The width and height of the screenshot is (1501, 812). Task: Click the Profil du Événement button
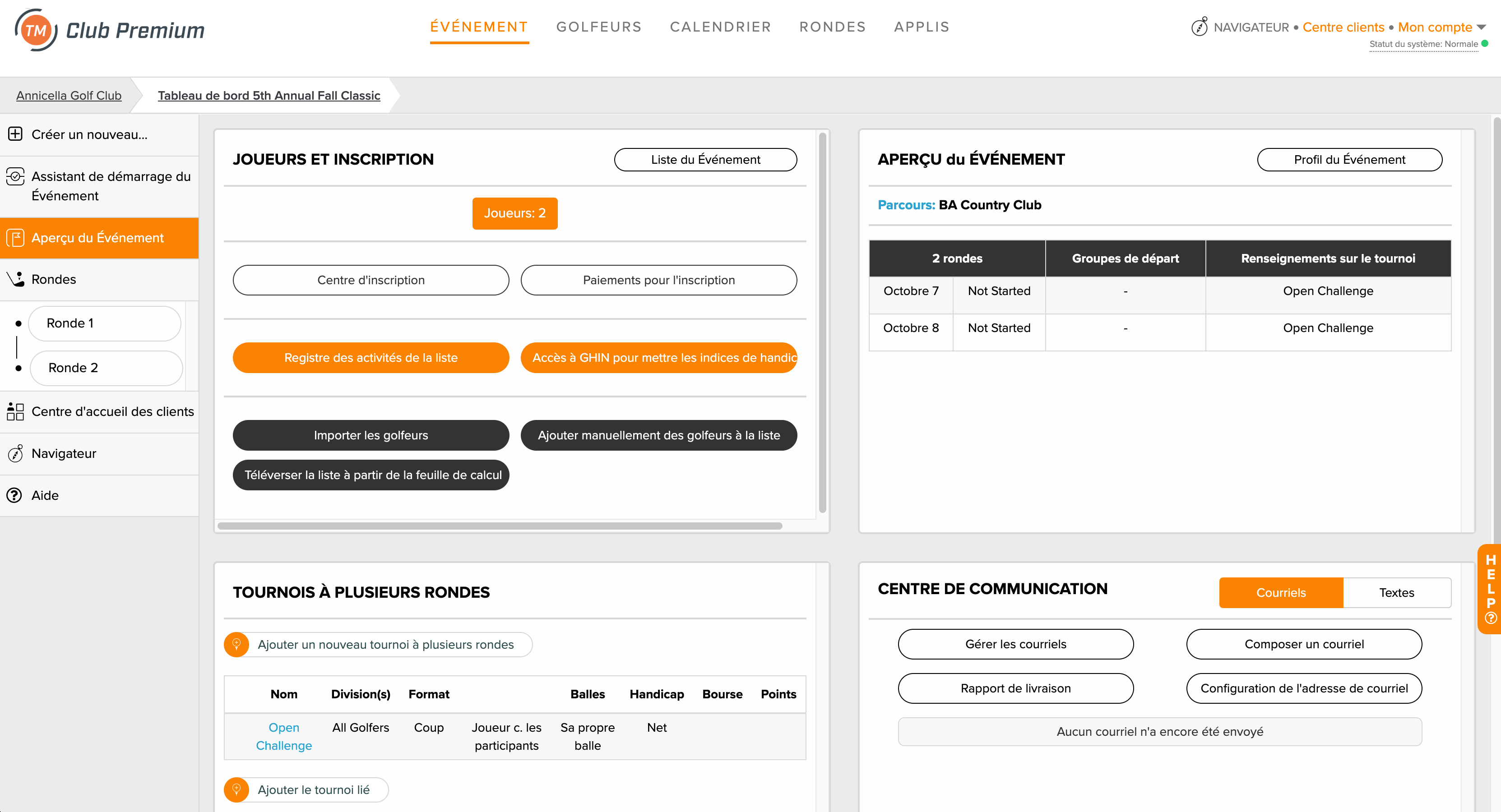pos(1349,159)
